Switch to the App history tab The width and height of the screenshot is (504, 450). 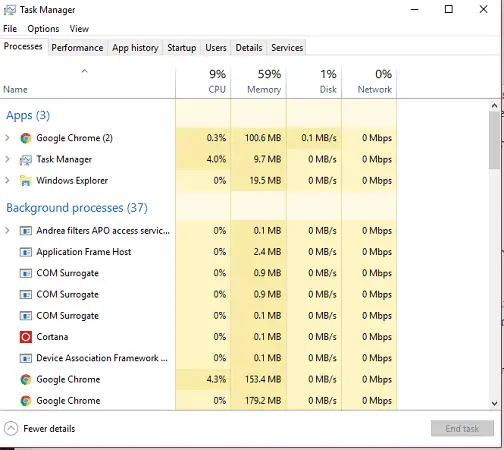pyautogui.click(x=135, y=48)
